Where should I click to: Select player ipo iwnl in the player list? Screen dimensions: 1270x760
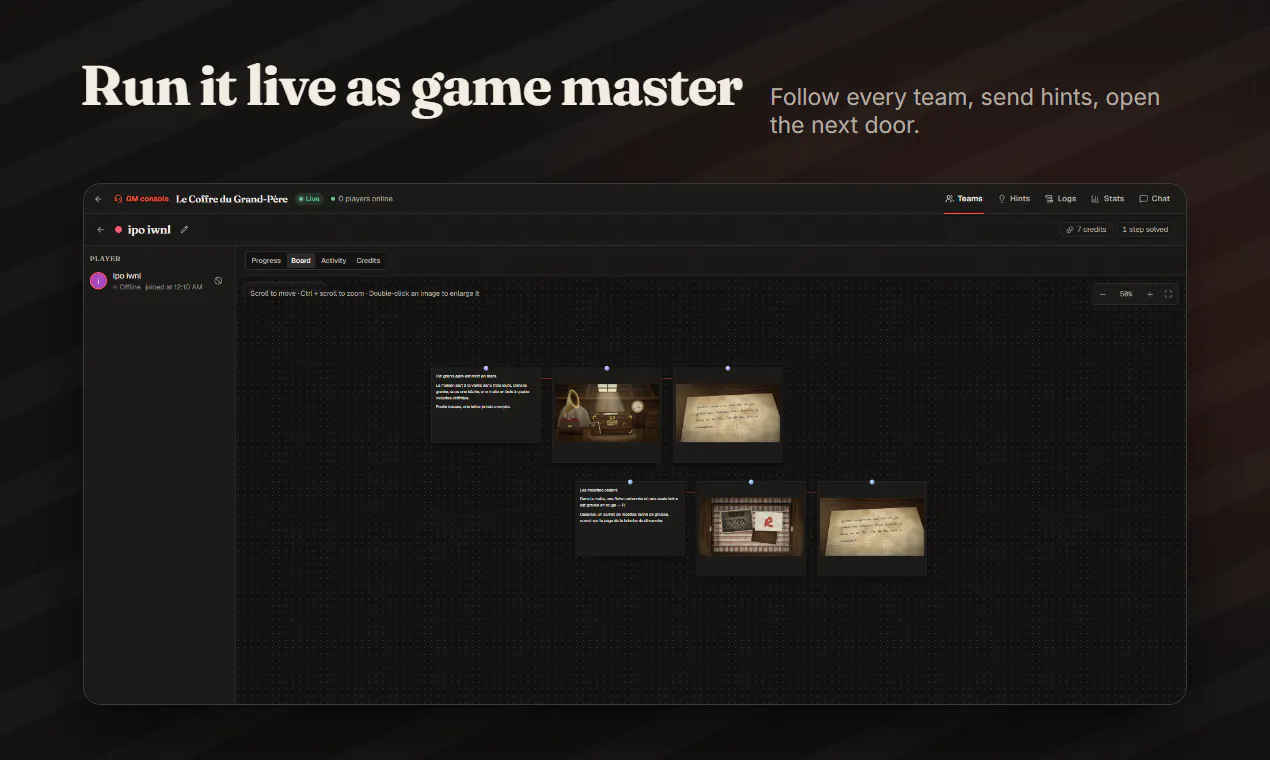click(x=159, y=281)
